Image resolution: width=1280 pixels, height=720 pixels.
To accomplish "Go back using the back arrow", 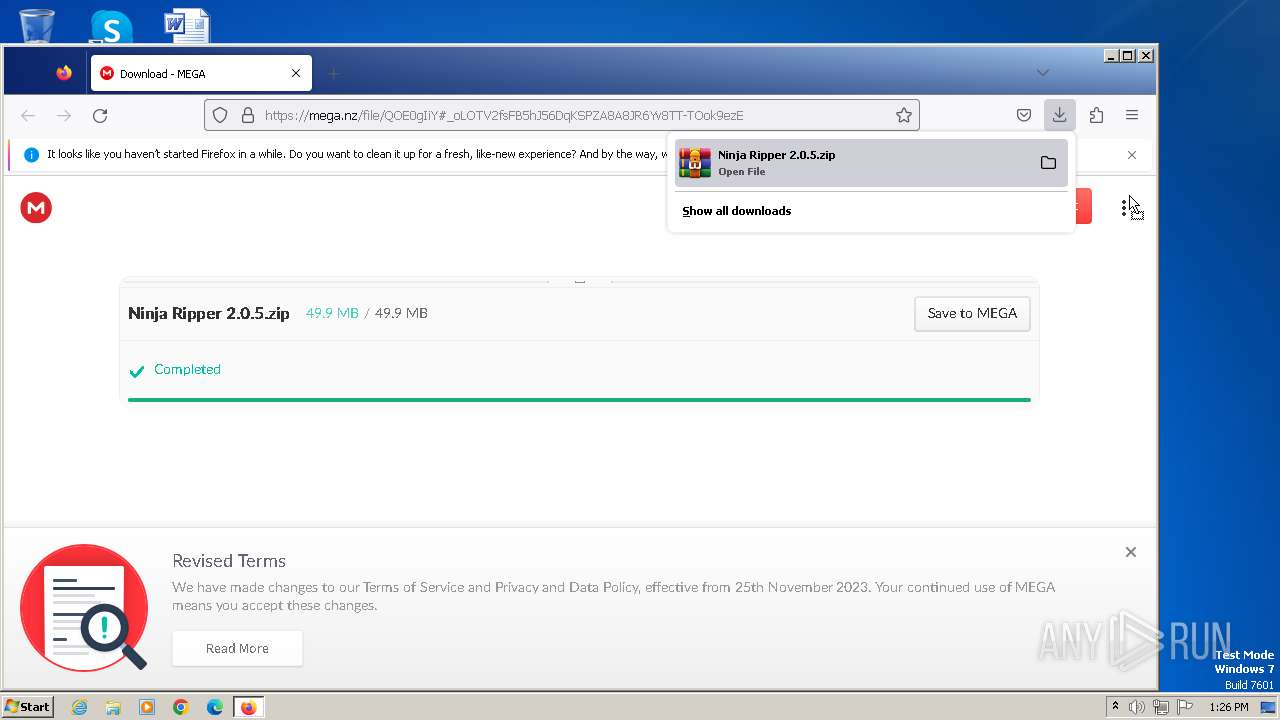I will 28,116.
